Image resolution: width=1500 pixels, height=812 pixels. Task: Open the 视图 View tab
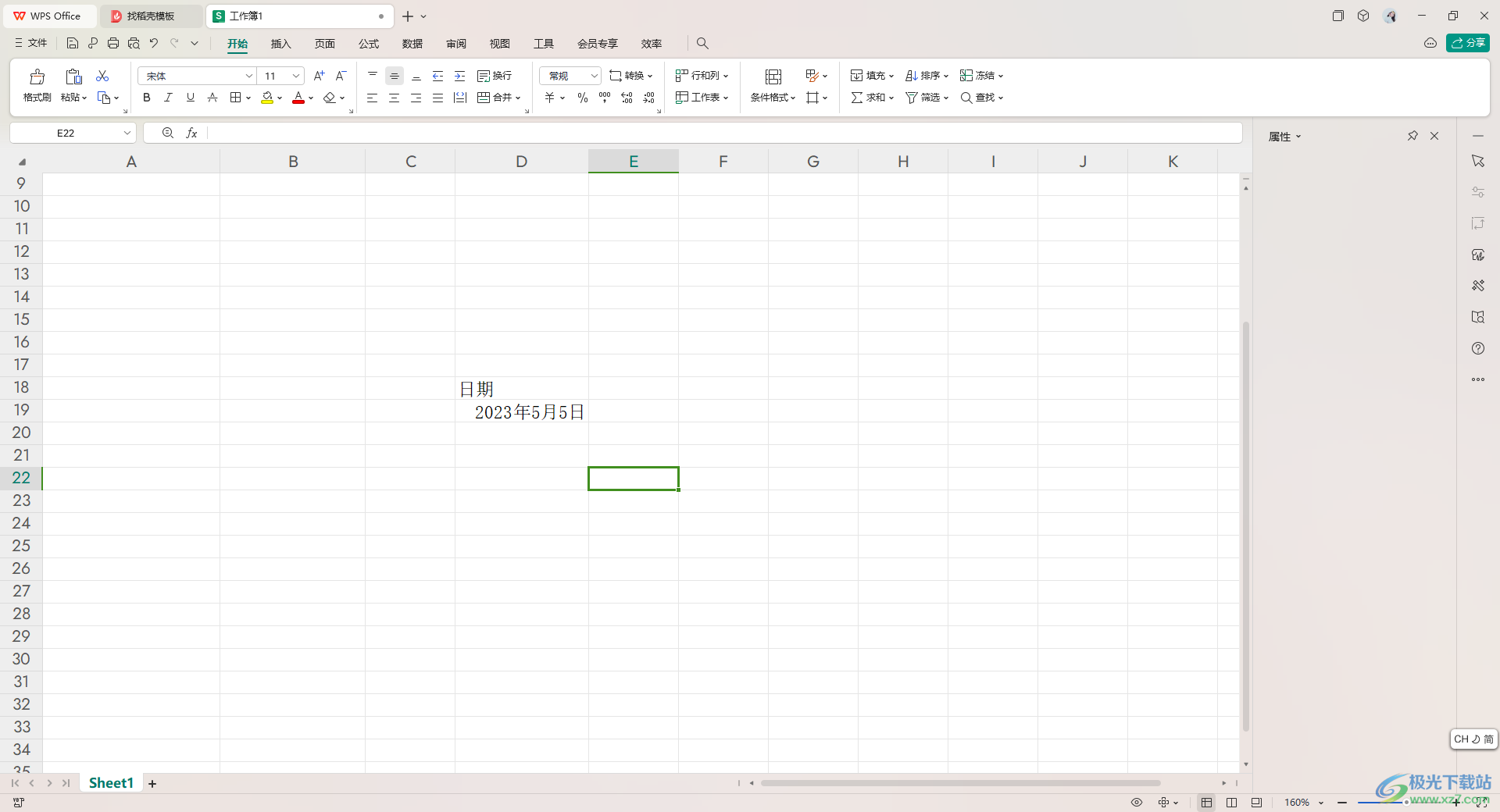click(500, 44)
